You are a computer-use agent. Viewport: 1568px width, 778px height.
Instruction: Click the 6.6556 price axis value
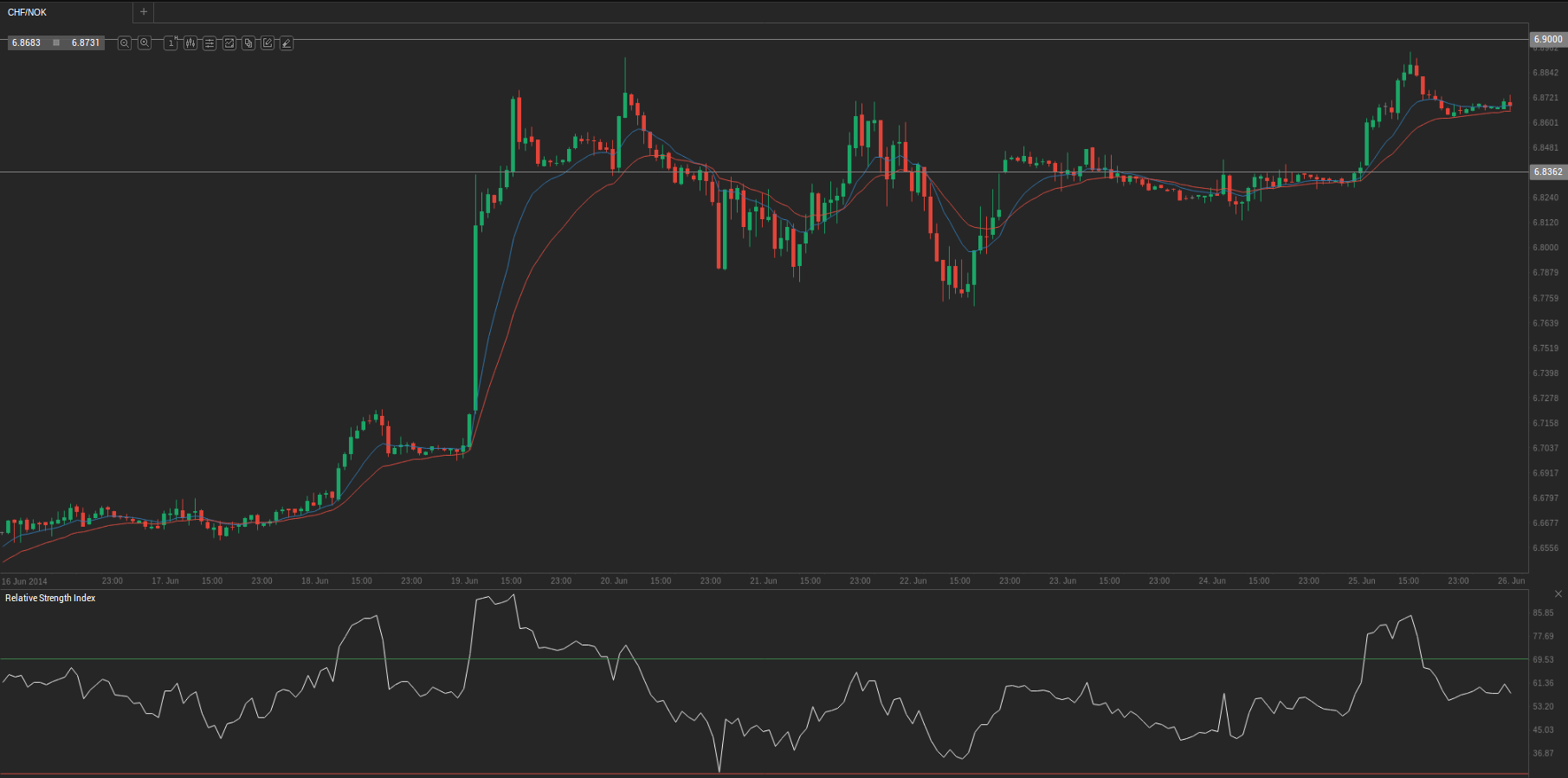(x=1545, y=548)
